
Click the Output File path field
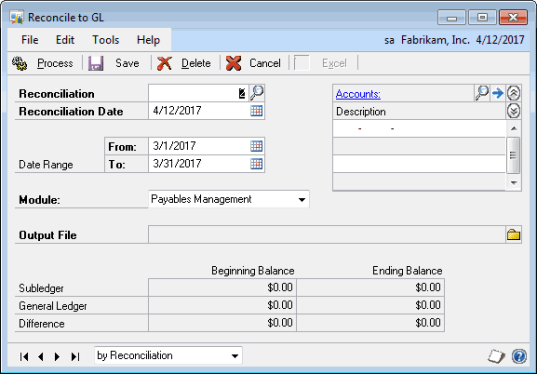pyautogui.click(x=327, y=235)
